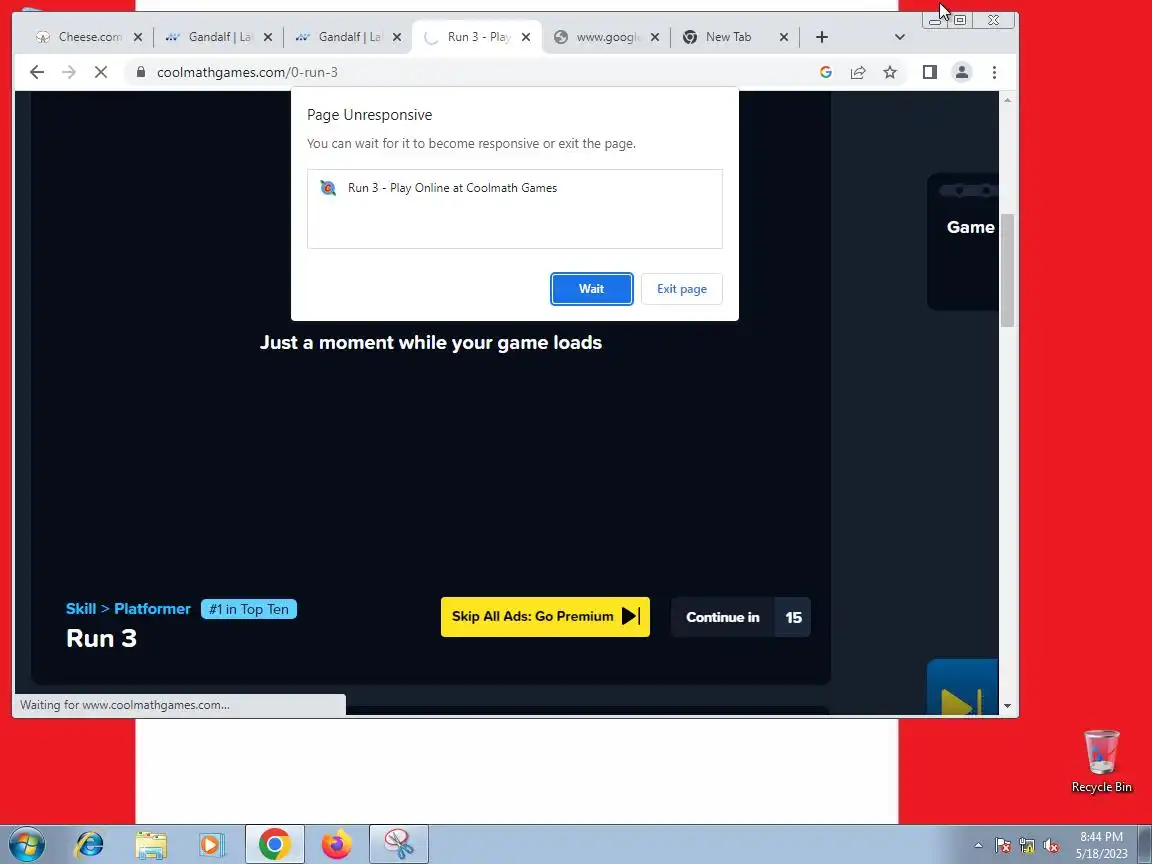Click the yellow play thumbnail at bottom right
The width and height of the screenshot is (1152, 864).
pyautogui.click(x=962, y=687)
